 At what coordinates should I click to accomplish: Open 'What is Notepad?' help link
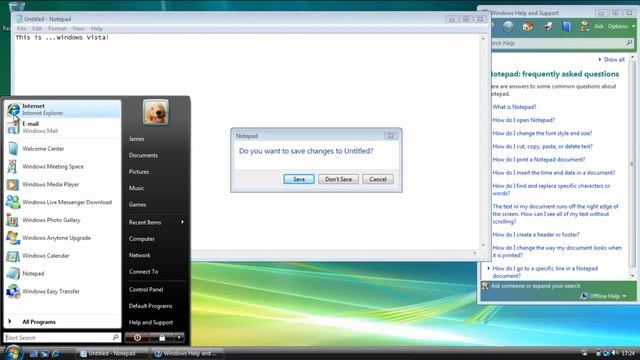click(514, 107)
